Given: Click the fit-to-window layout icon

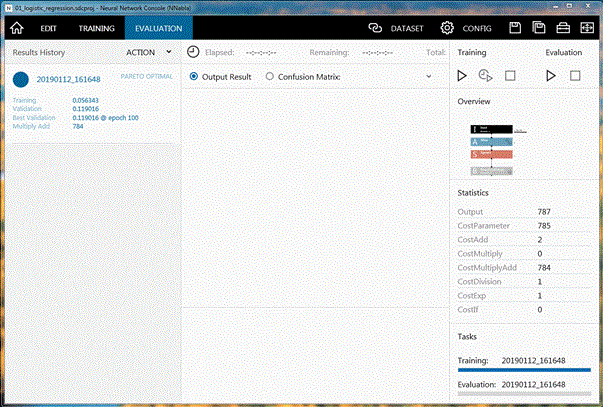Looking at the screenshot, I should point(587,28).
